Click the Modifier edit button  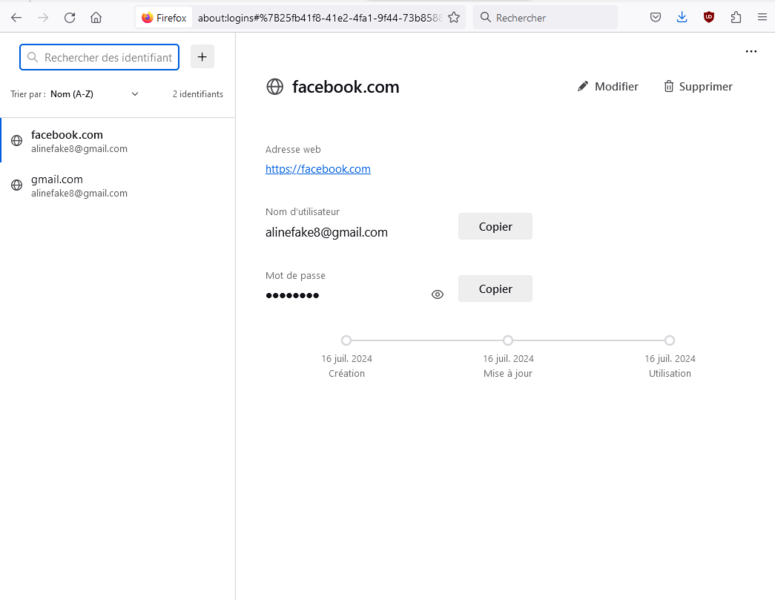tap(607, 87)
